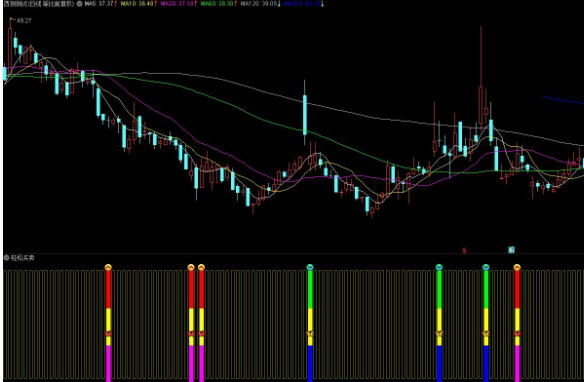Click the third orange up-arrow signal marker
This screenshot has width=584, height=382.
(x=201, y=267)
